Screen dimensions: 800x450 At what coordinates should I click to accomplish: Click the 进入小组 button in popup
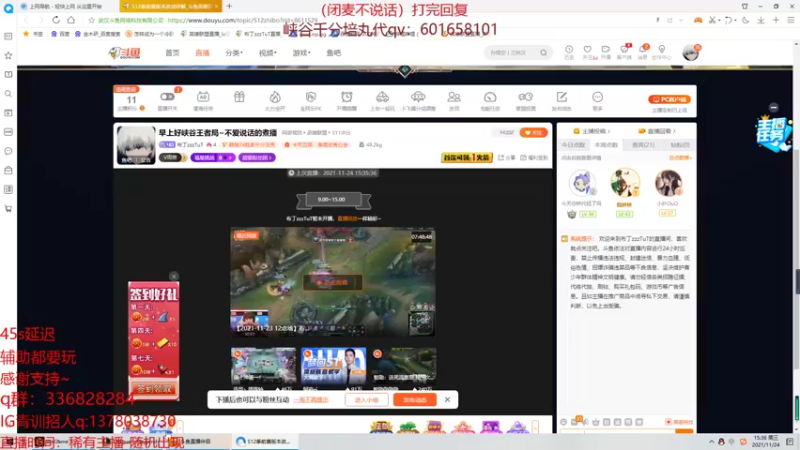(366, 399)
